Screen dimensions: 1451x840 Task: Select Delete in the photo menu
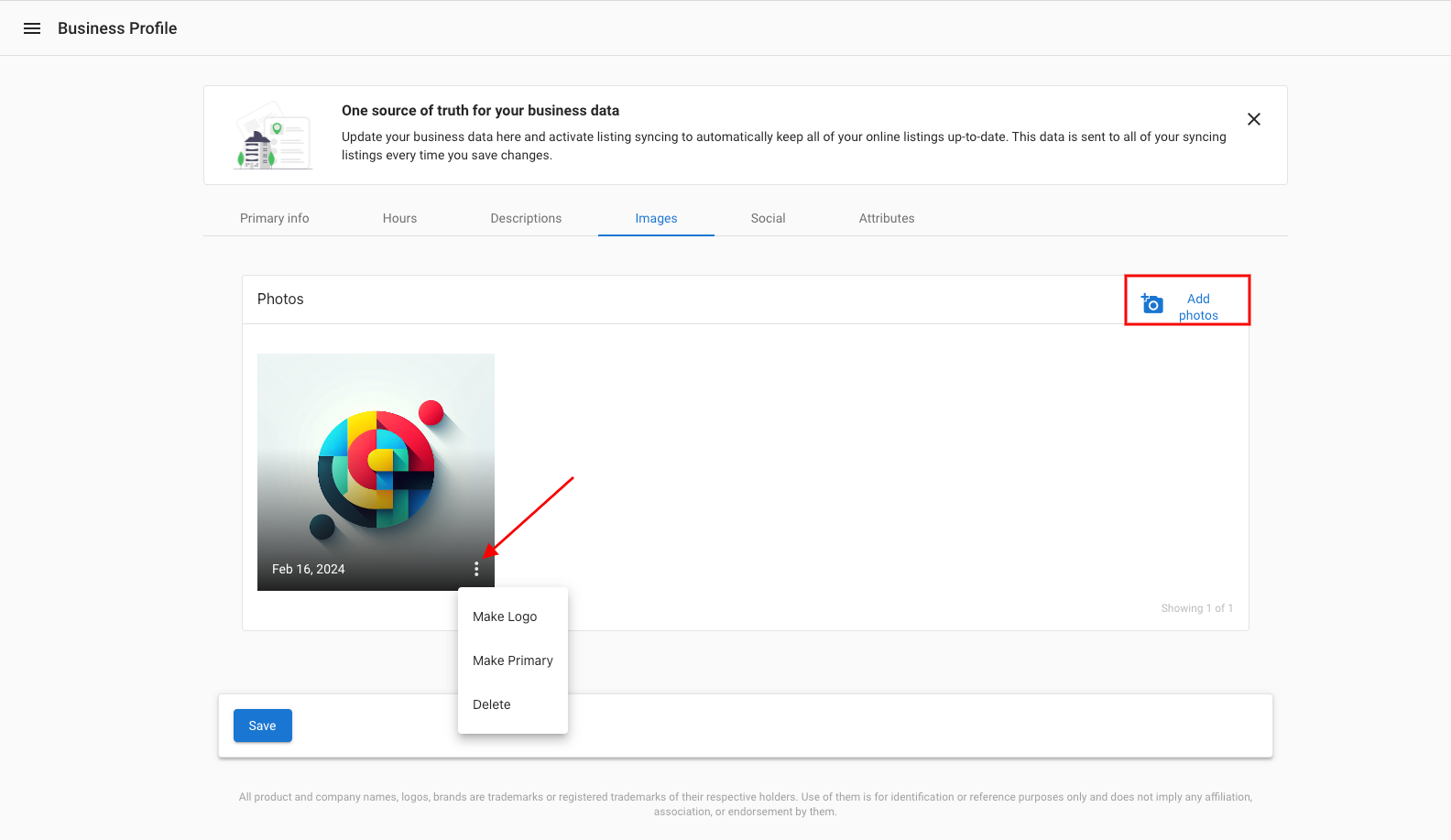pyautogui.click(x=513, y=704)
